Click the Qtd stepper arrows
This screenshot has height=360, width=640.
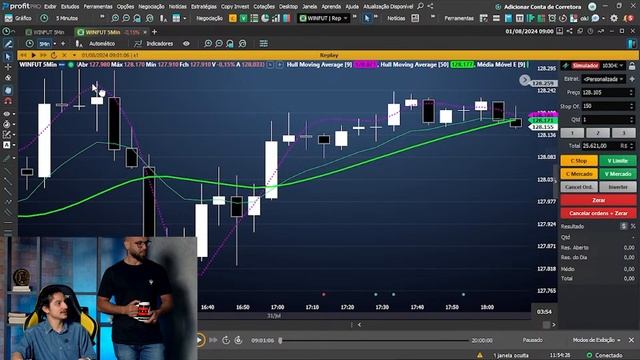pos(631,120)
